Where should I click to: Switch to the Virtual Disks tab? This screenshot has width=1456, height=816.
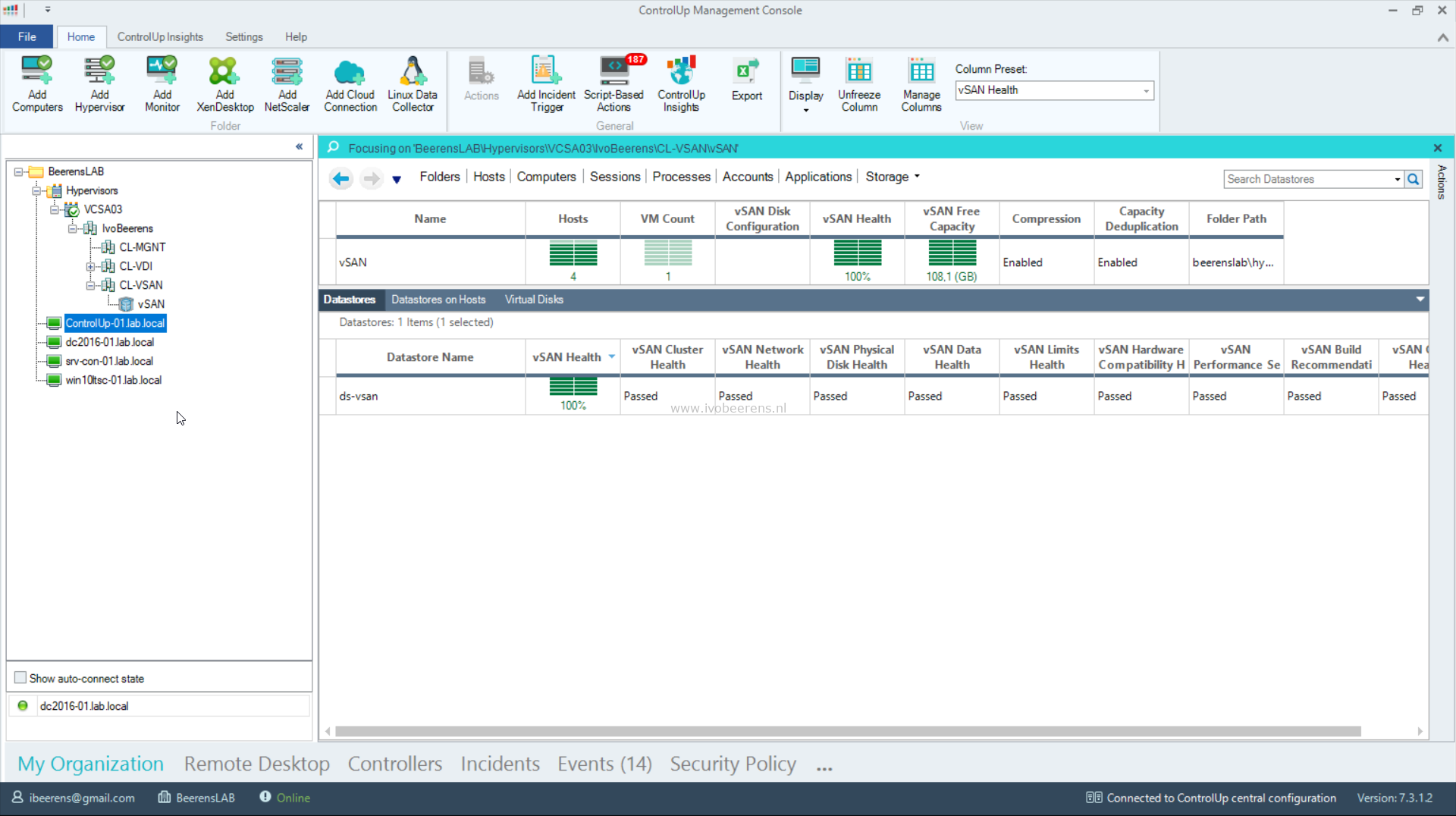[534, 299]
